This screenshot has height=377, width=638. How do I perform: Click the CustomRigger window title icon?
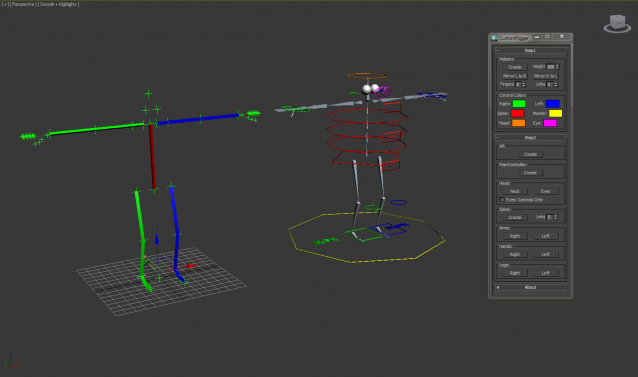(494, 38)
